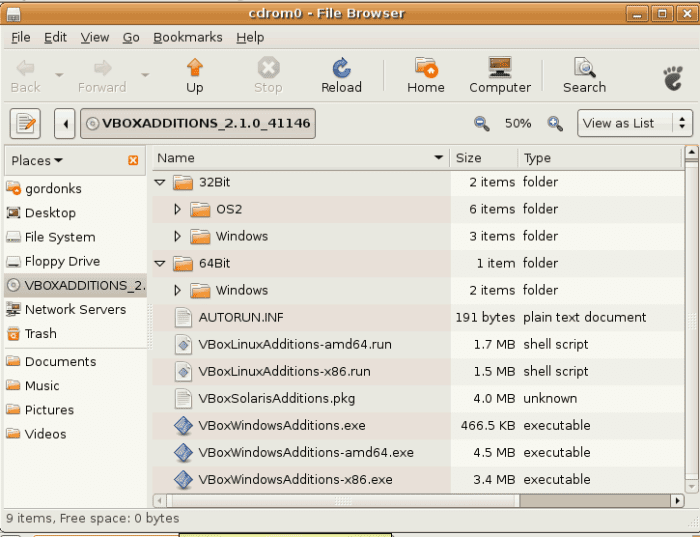Open the Bookmarks menu
Screen dimensions: 700x537
tap(187, 37)
